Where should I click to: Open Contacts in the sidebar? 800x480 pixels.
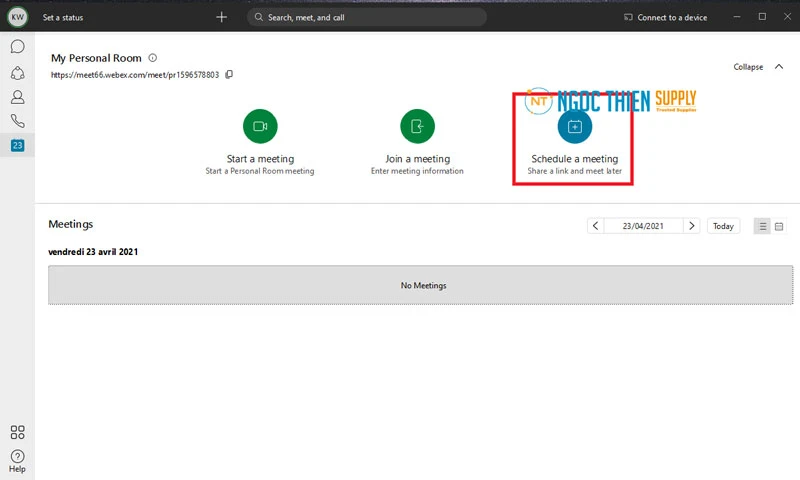tap(17, 97)
